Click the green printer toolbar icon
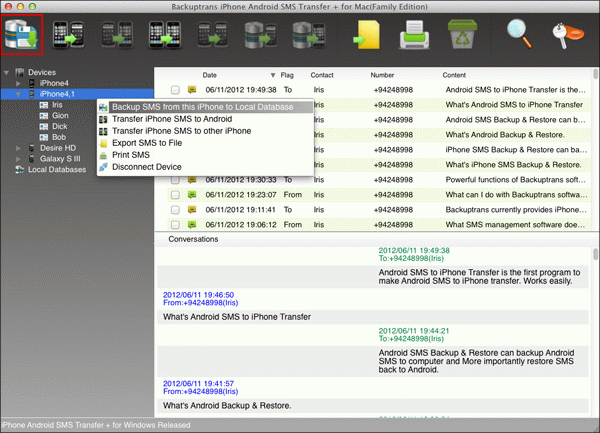This screenshot has height=433, width=600. (414, 35)
